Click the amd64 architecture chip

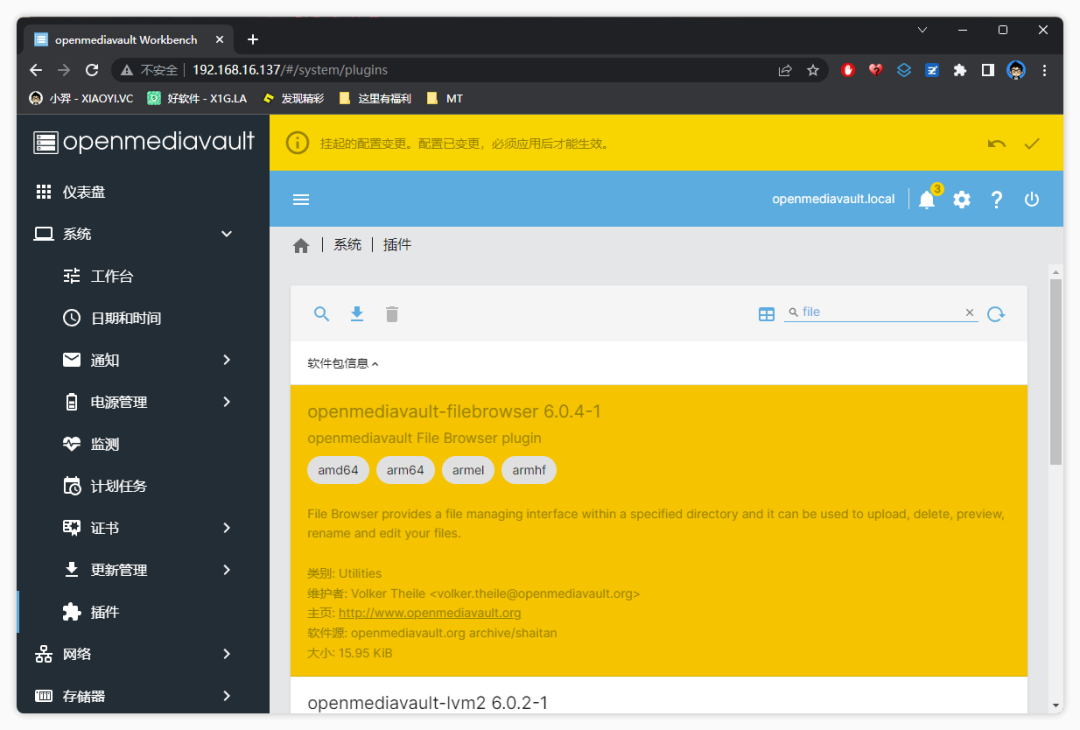338,470
